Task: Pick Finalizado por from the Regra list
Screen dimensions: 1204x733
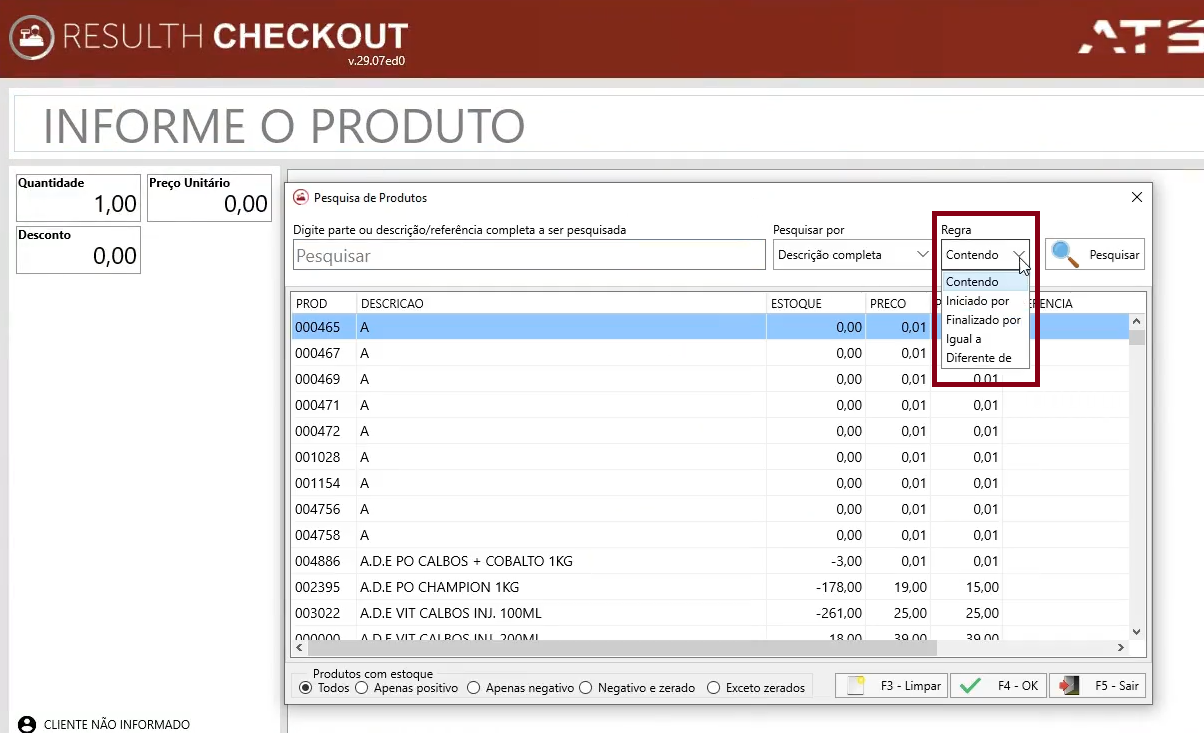Action: pos(986,320)
